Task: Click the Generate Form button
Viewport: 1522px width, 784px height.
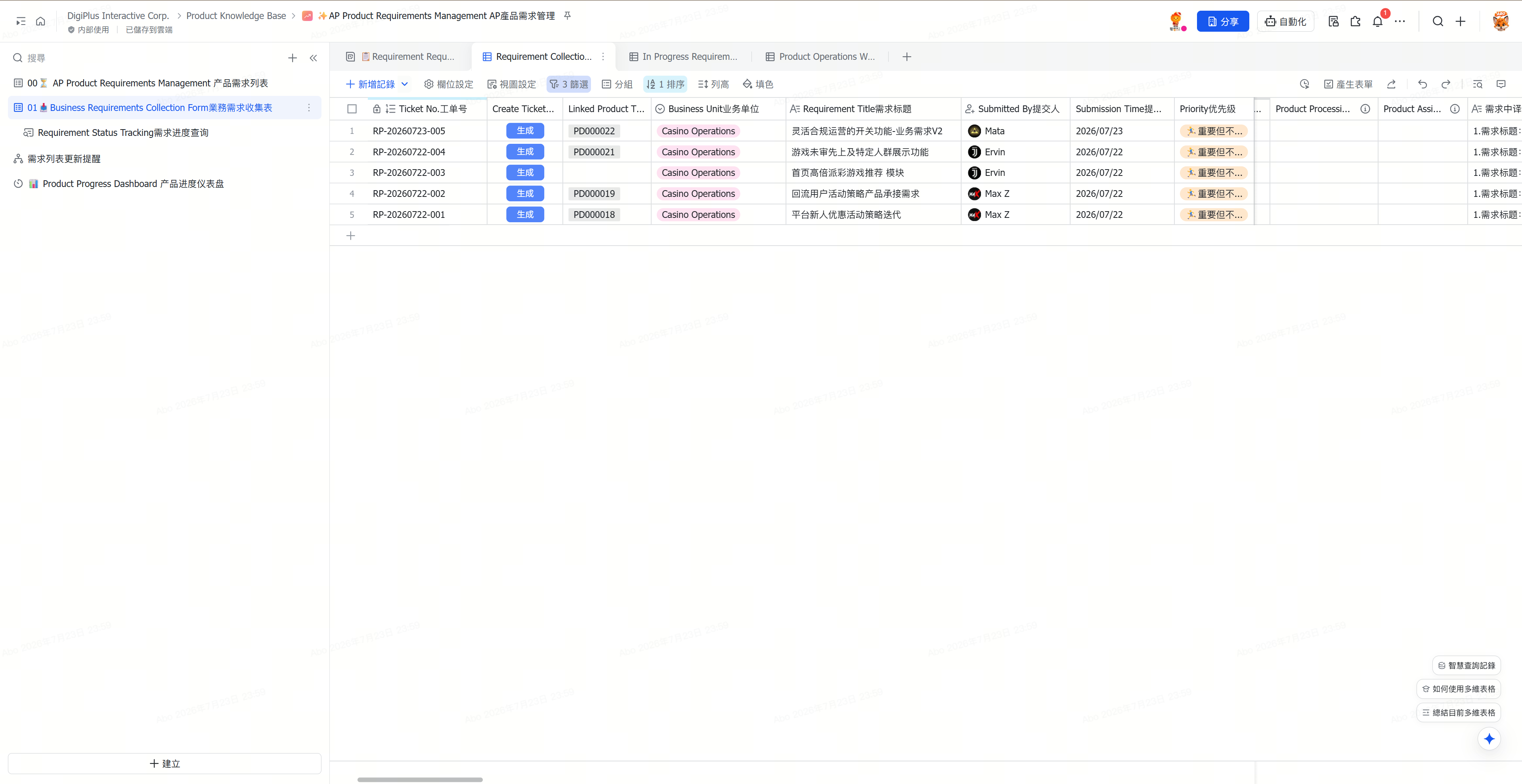Action: click(1348, 84)
